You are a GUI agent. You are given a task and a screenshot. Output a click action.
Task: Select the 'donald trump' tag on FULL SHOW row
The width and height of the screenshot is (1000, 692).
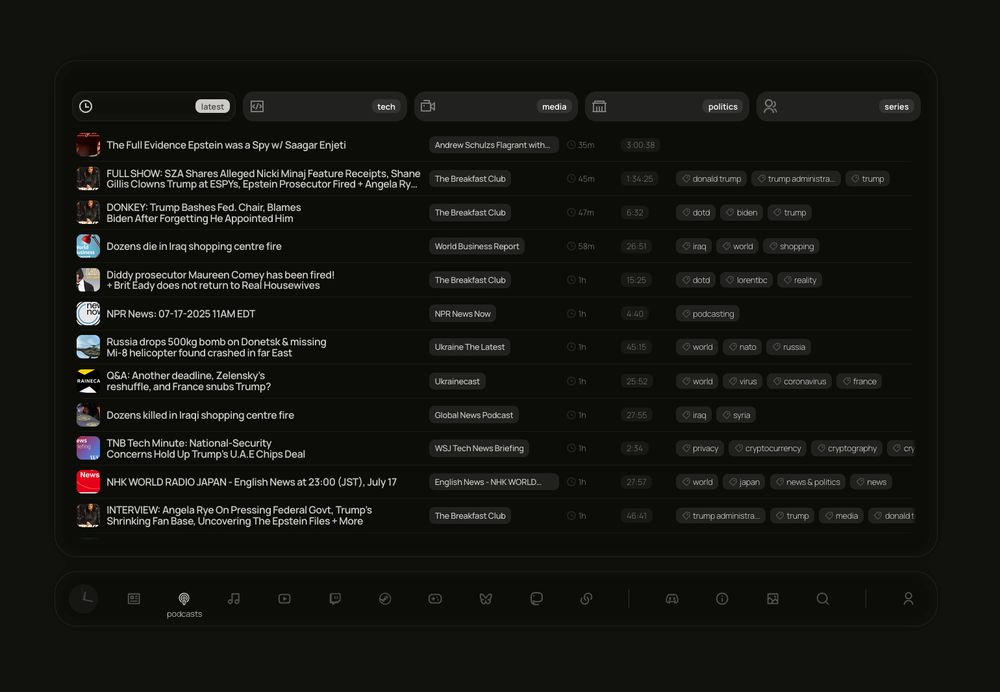click(711, 179)
